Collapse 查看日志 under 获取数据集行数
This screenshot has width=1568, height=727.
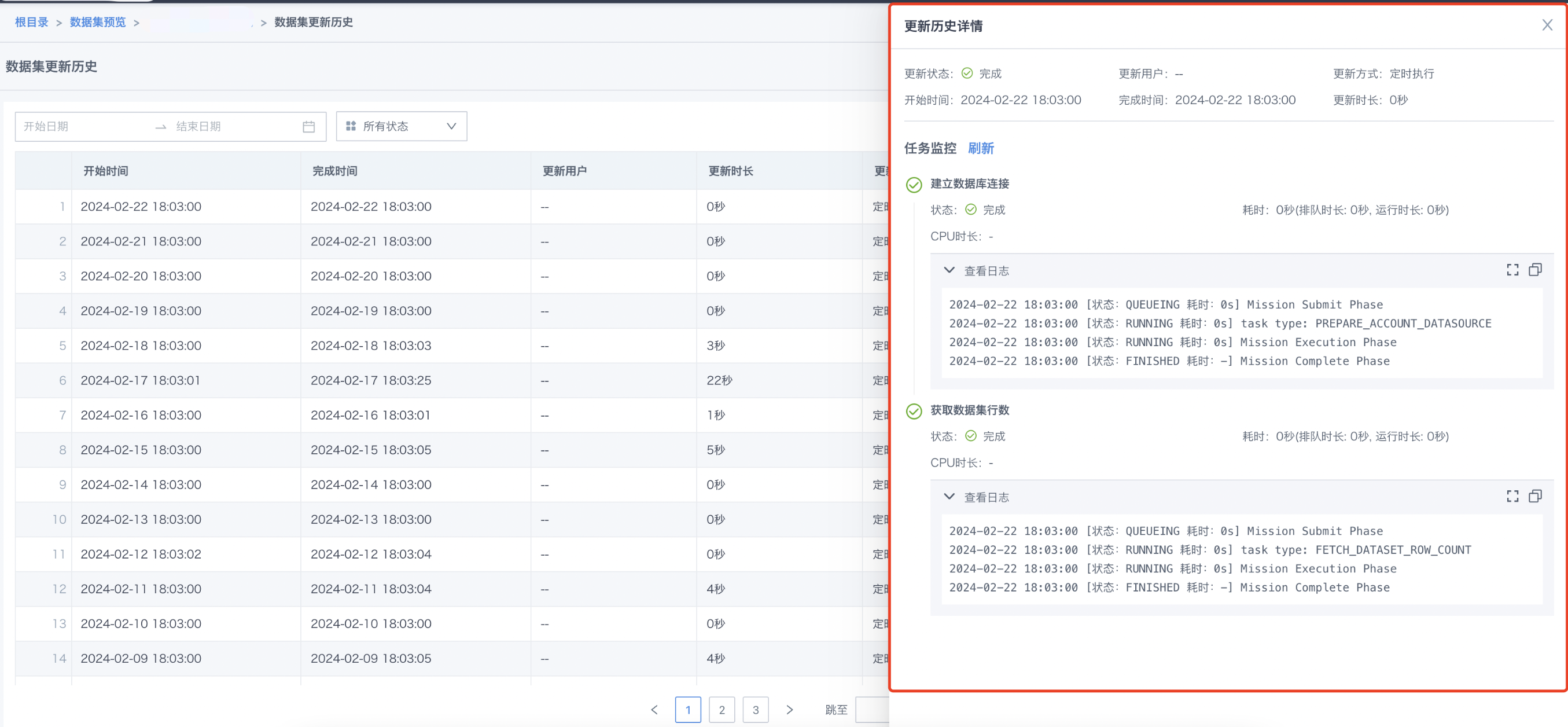[x=949, y=496]
